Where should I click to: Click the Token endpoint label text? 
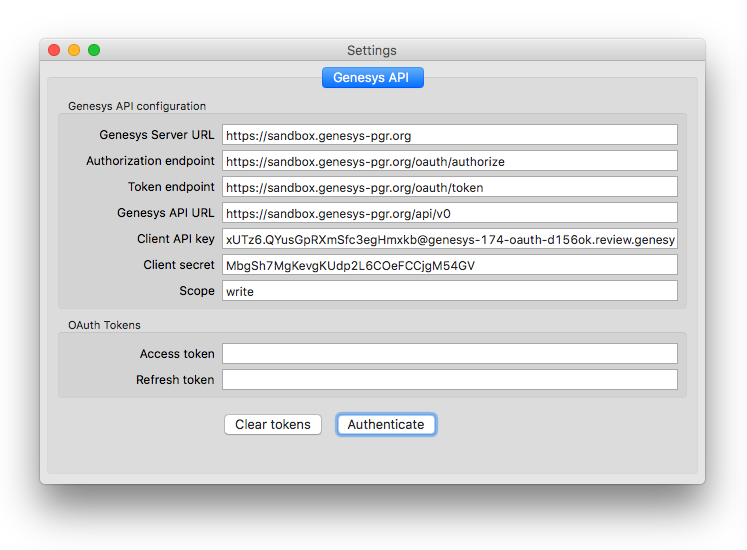(171, 187)
